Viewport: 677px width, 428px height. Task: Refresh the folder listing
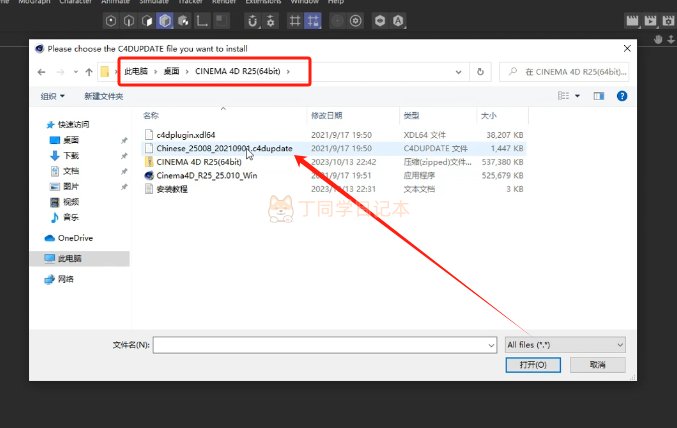pos(480,72)
